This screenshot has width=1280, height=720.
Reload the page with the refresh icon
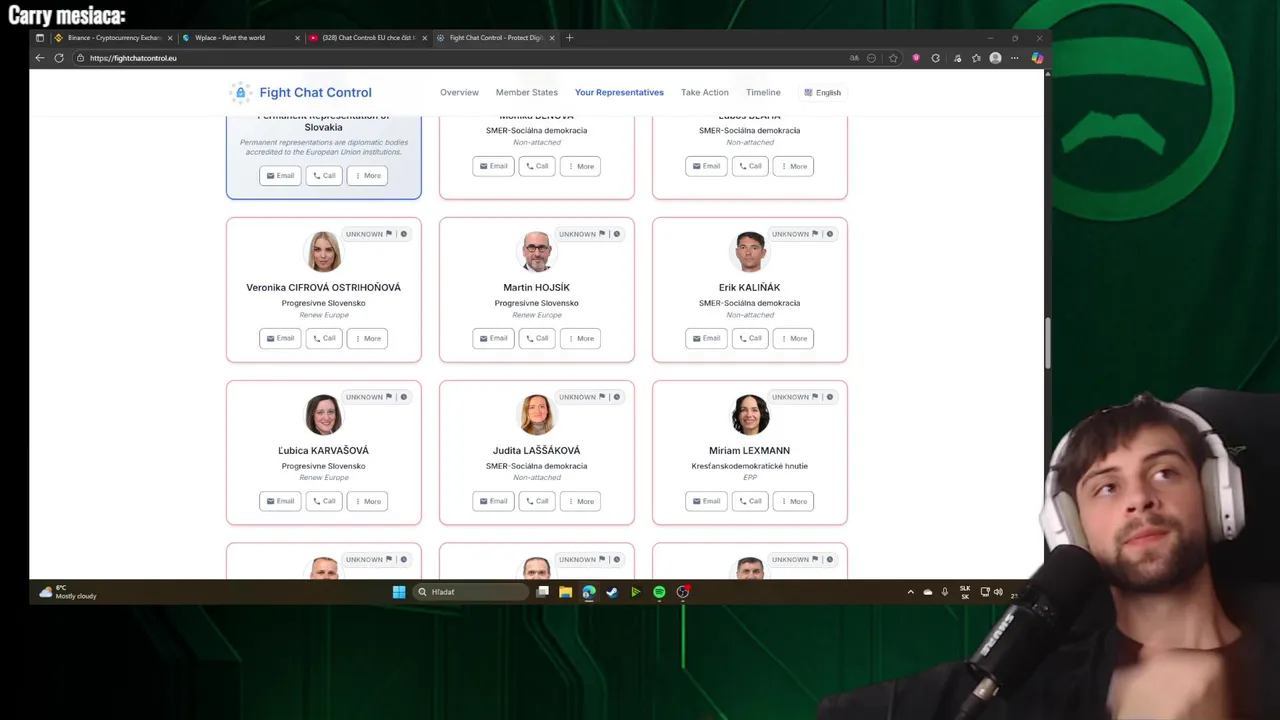(59, 58)
